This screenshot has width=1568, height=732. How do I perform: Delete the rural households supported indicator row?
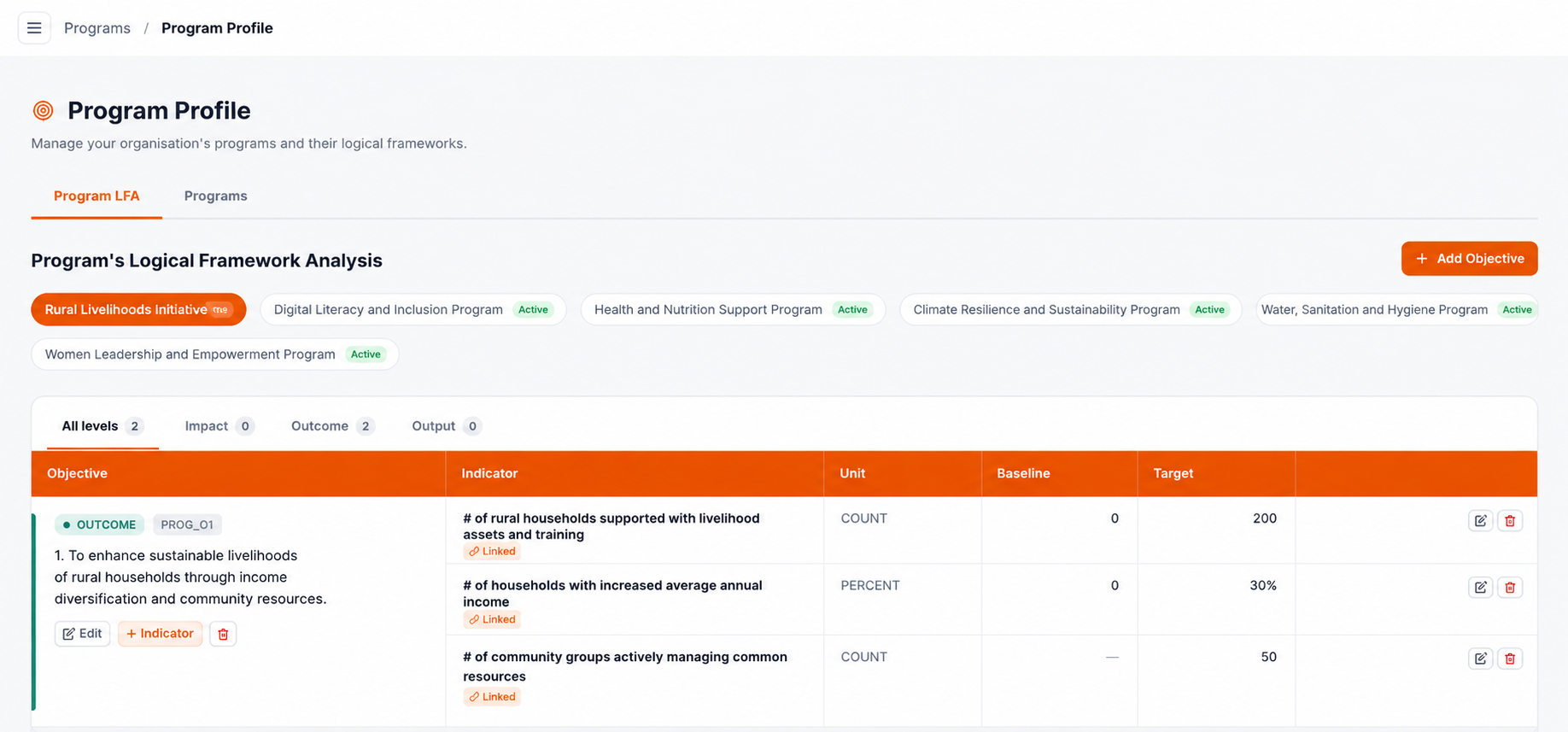coord(1509,520)
